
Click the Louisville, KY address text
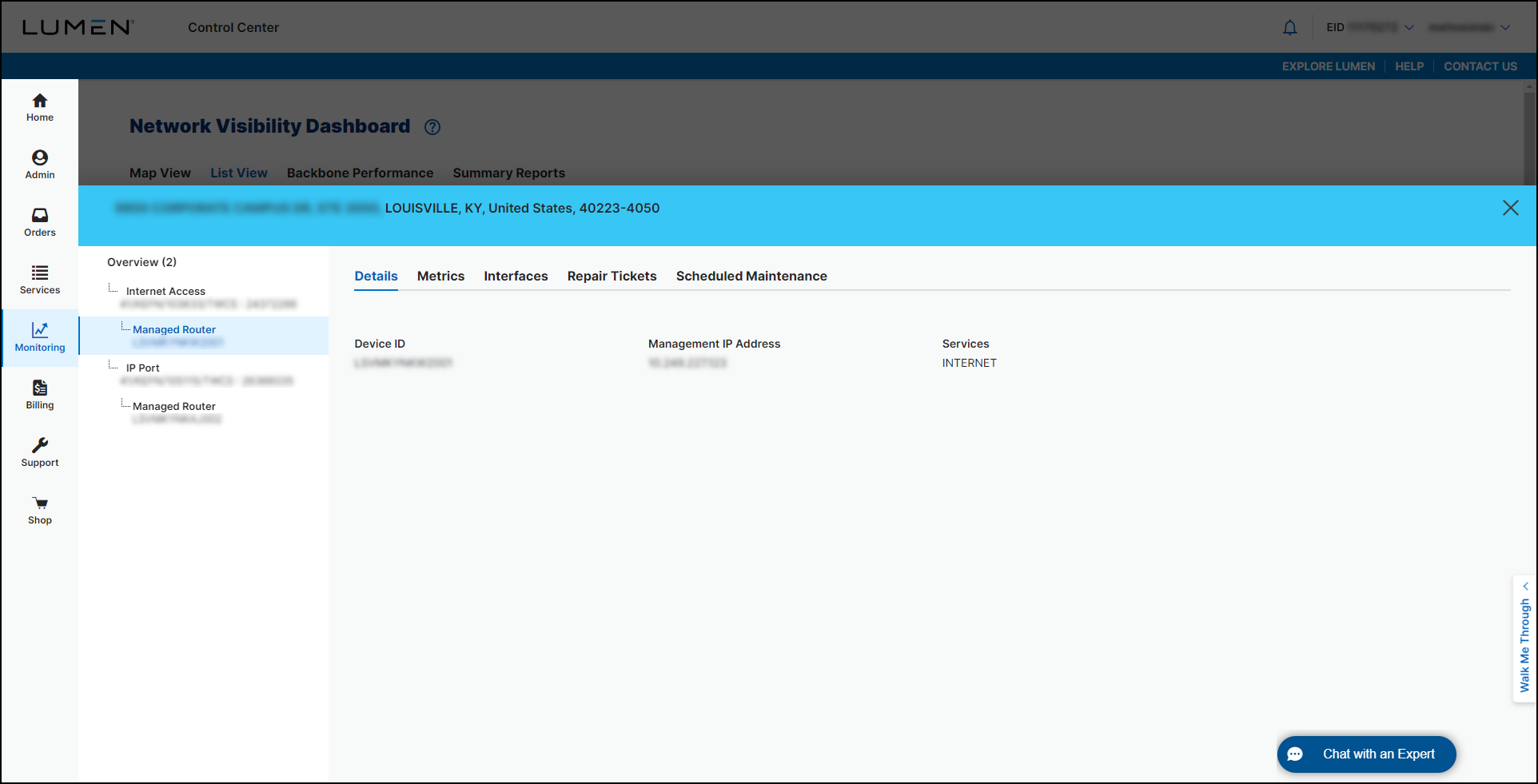(x=523, y=208)
